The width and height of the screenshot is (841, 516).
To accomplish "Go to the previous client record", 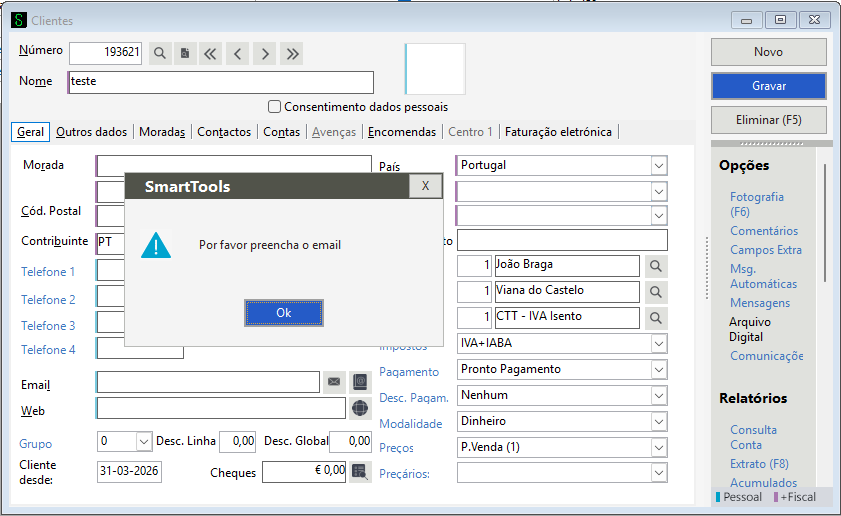I will pos(237,54).
